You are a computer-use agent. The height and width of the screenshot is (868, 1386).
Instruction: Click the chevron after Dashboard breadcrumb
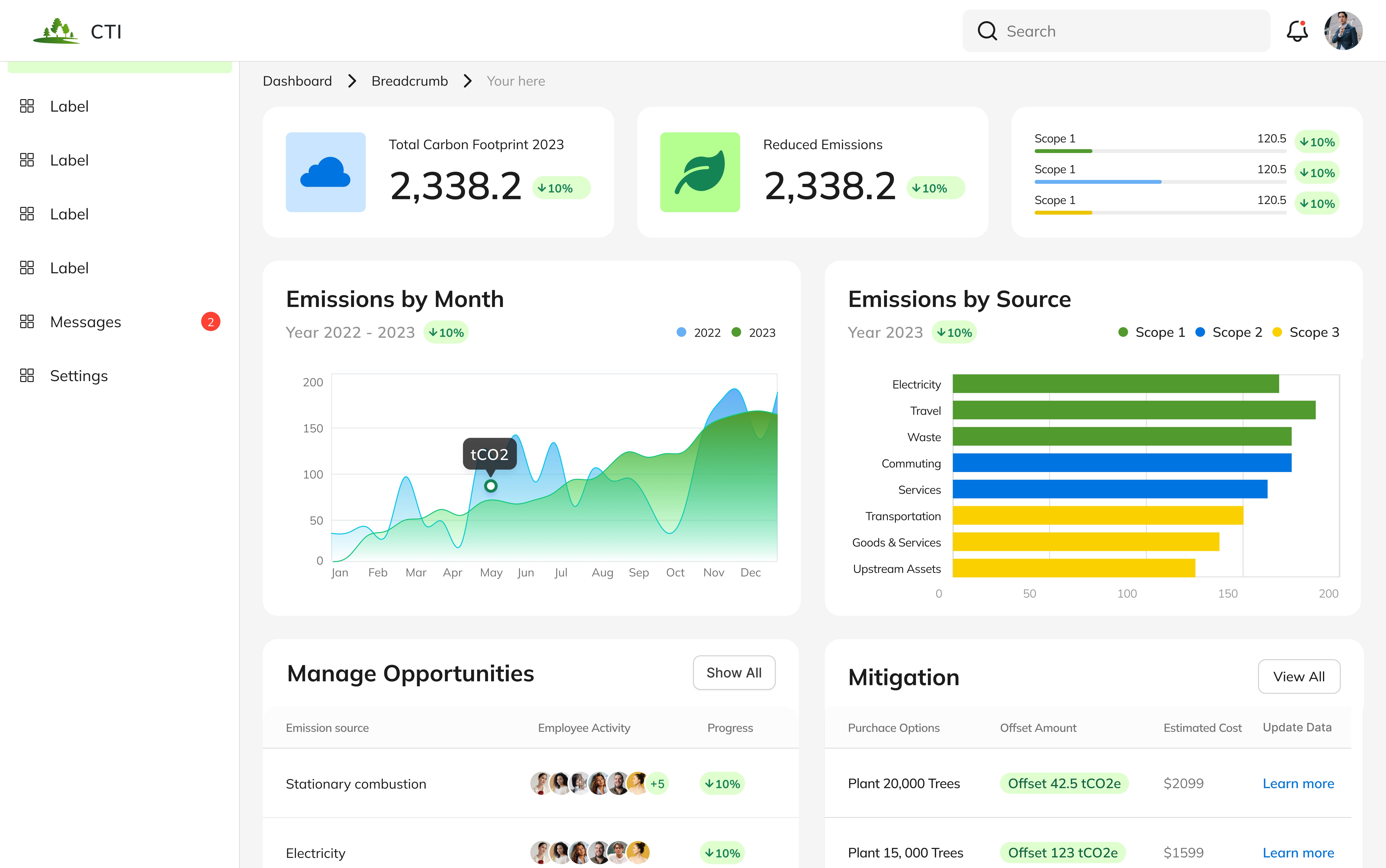click(352, 81)
